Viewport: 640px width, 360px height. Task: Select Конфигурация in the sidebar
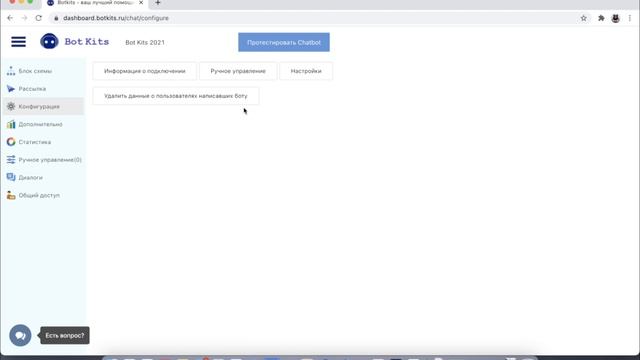tap(43, 107)
